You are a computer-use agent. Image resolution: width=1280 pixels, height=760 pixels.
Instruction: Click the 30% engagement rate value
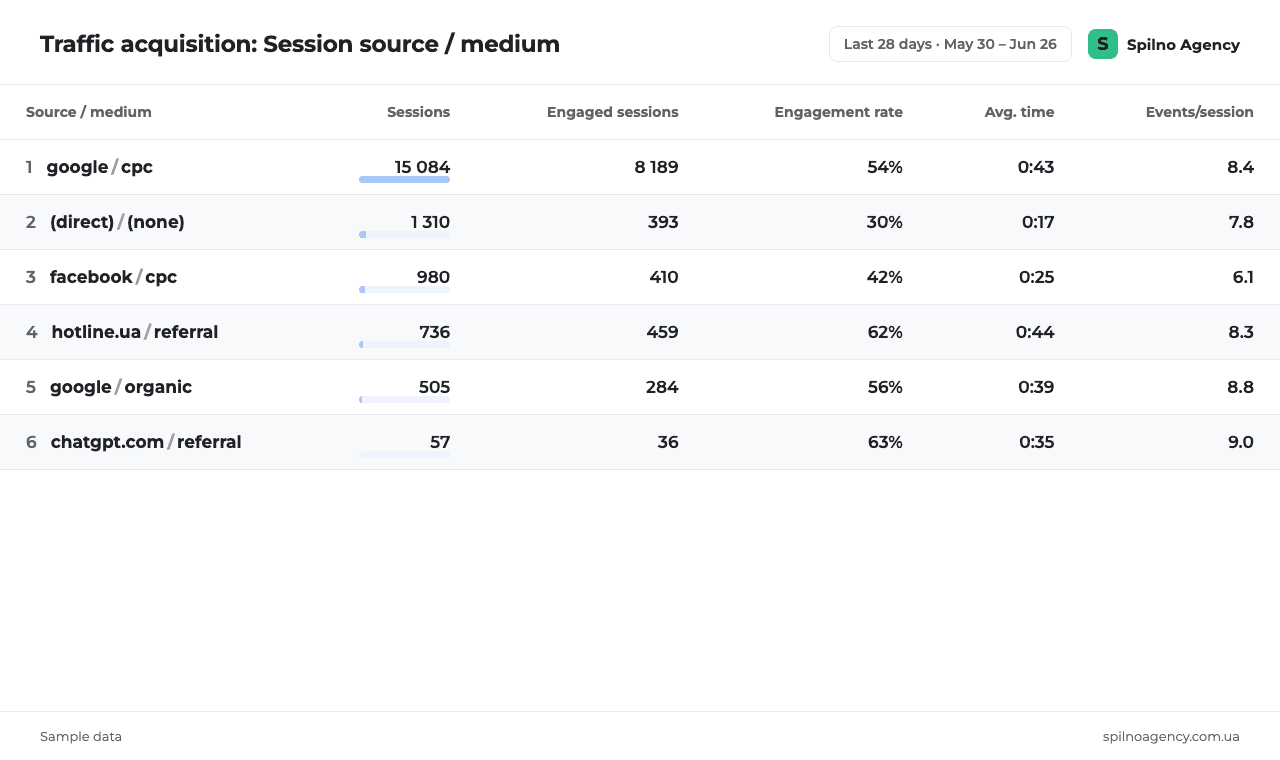pyautogui.click(x=884, y=222)
